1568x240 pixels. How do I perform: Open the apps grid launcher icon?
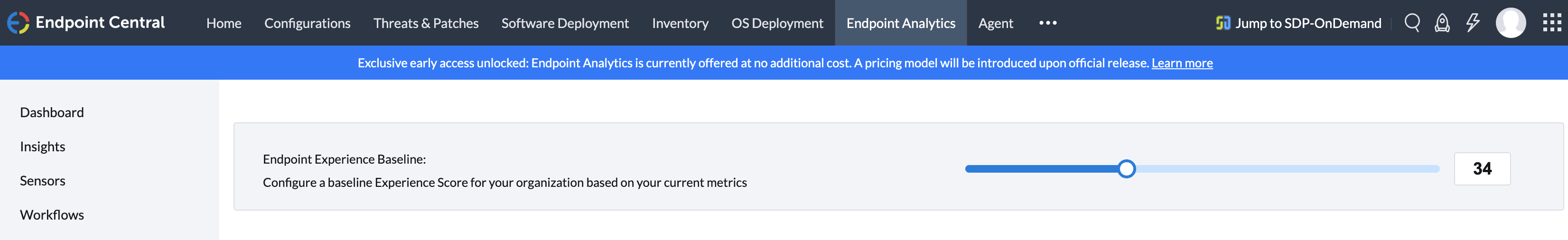click(1551, 22)
